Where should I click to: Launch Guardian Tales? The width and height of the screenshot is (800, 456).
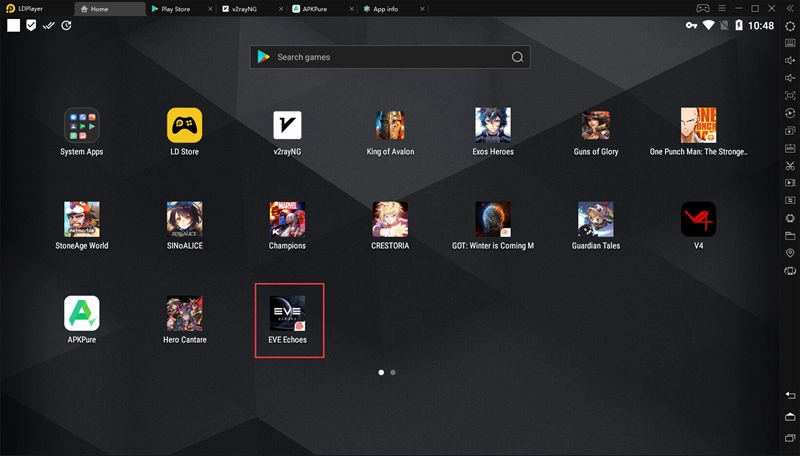(x=595, y=219)
